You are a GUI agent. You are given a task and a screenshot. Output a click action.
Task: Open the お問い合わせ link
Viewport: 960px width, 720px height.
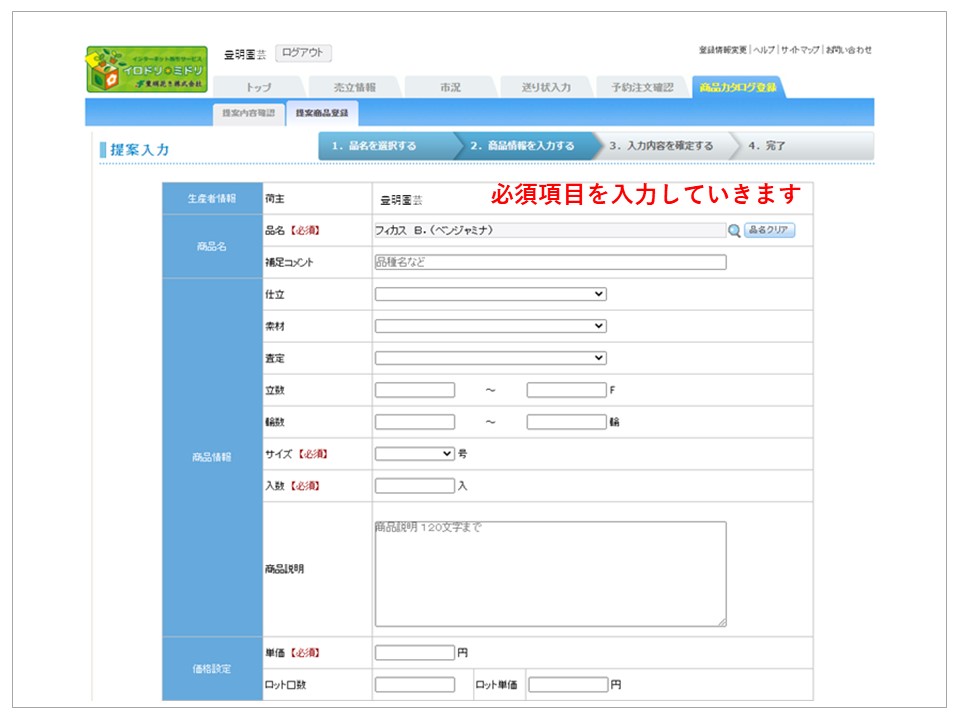coord(849,50)
